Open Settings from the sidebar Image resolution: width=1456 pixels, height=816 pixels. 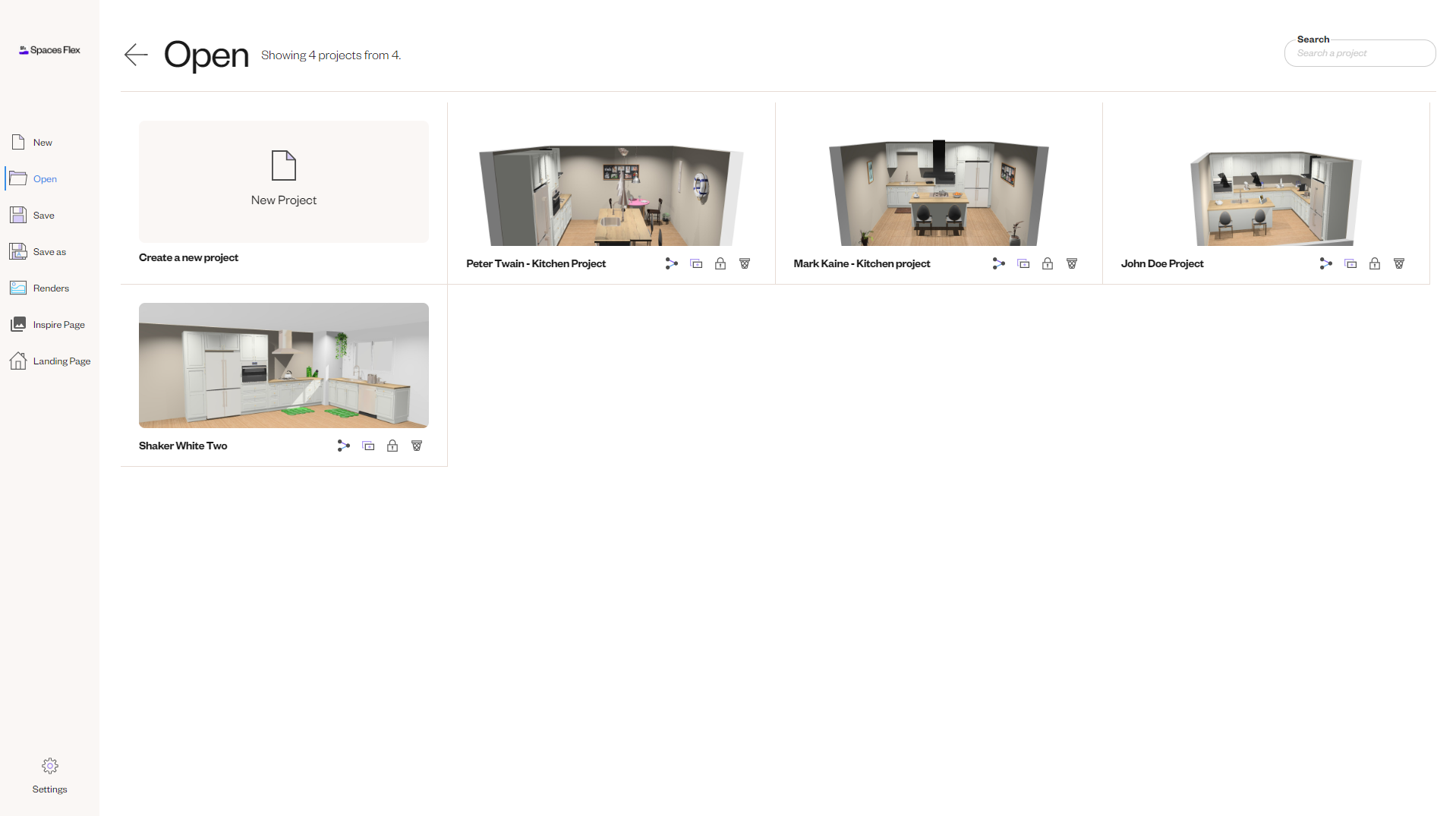pos(49,774)
